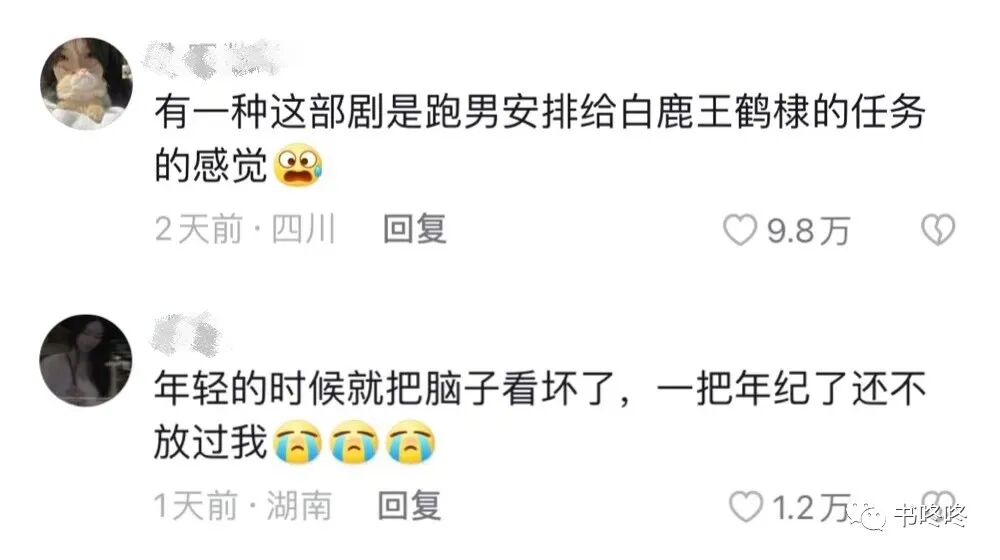Open the dark avatar of second commenter
1000x560 pixels.
(x=86, y=360)
